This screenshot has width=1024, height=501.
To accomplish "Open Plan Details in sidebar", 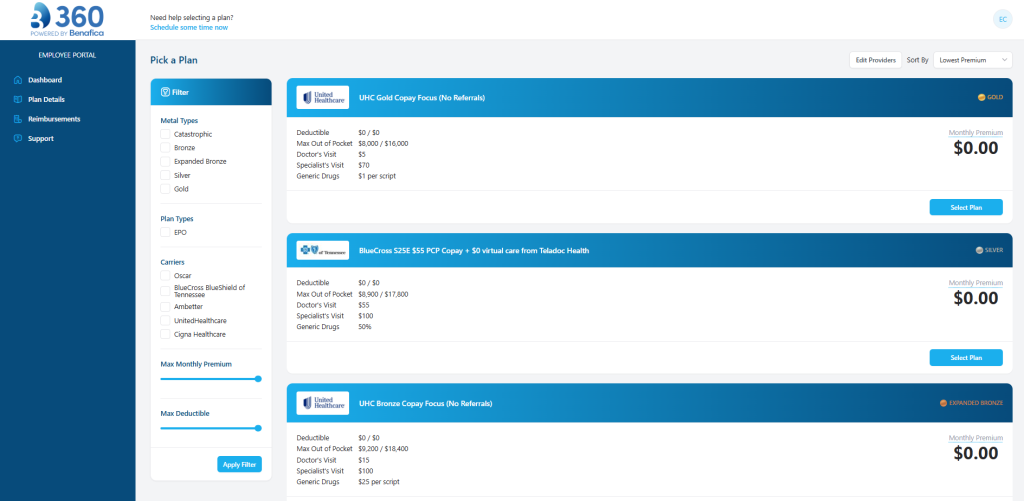I will [46, 99].
